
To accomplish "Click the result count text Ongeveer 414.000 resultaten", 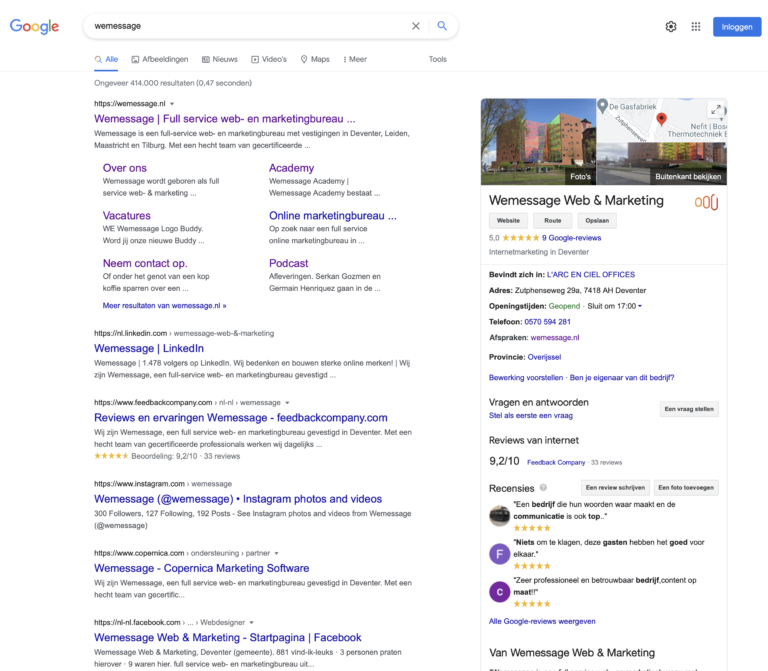I will 173,83.
